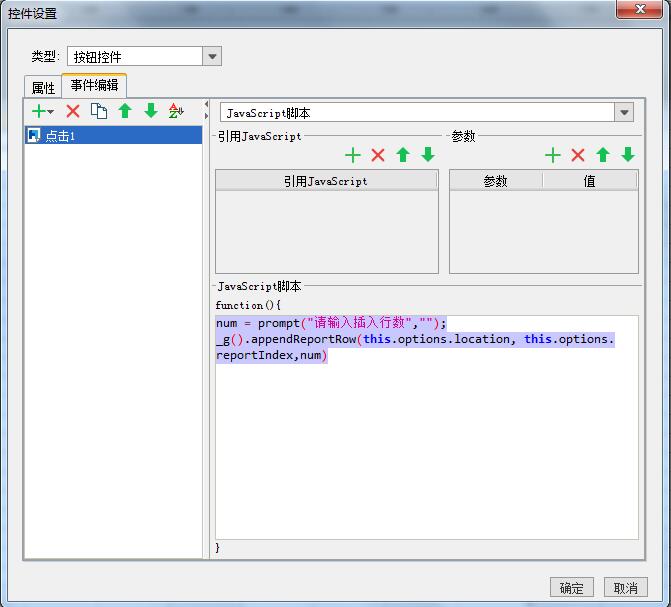Collapse the event panel with the left splitter arrow
Image resolution: width=671 pixels, height=607 pixels.
[206, 104]
